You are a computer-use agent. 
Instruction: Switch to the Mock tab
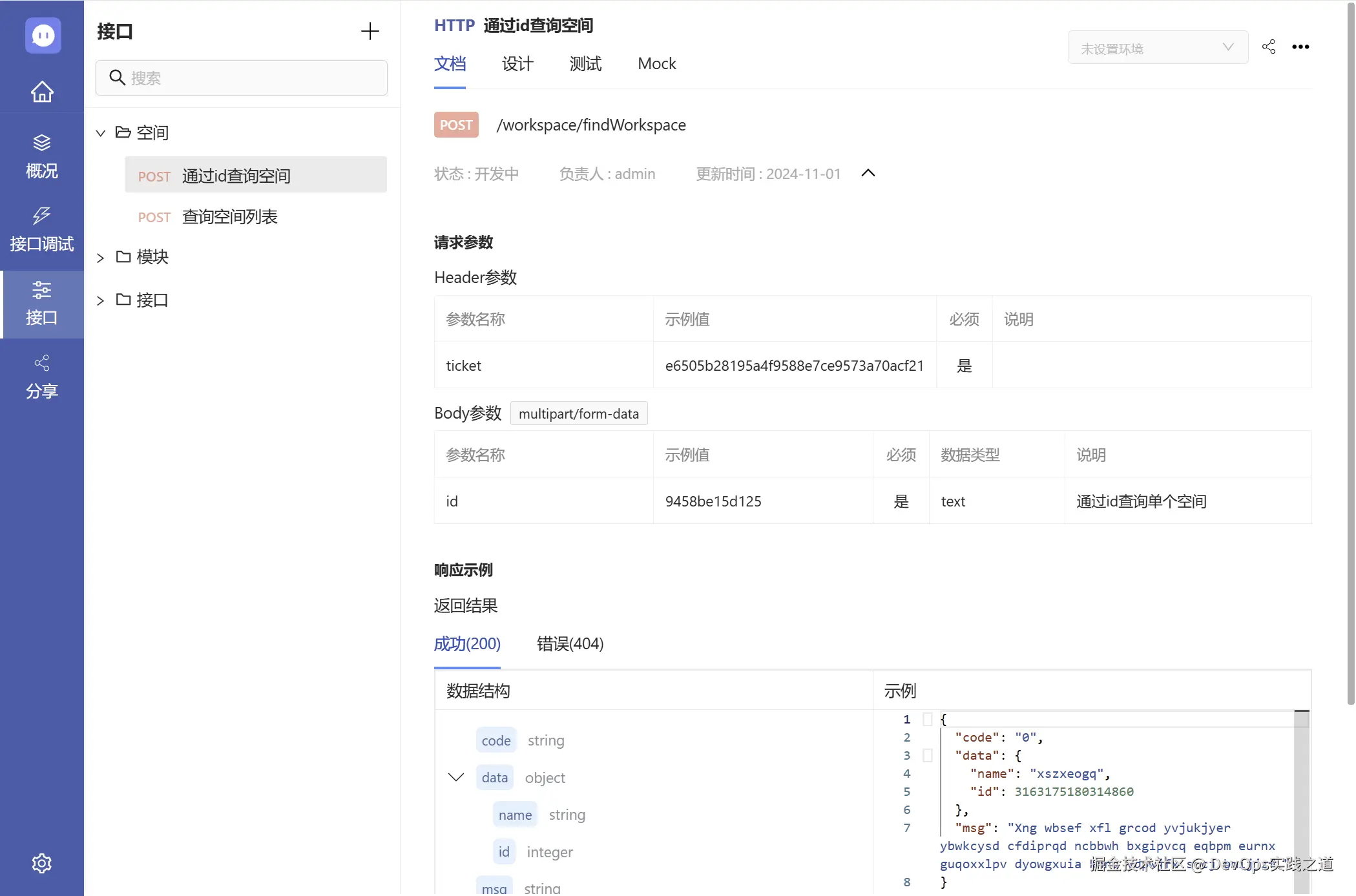656,63
